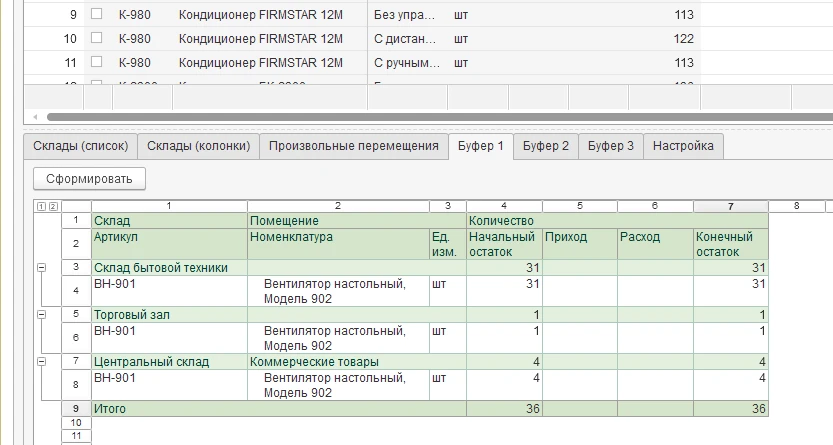Click the Торговый зал cell
The image size is (833, 445).
[x=169, y=314]
